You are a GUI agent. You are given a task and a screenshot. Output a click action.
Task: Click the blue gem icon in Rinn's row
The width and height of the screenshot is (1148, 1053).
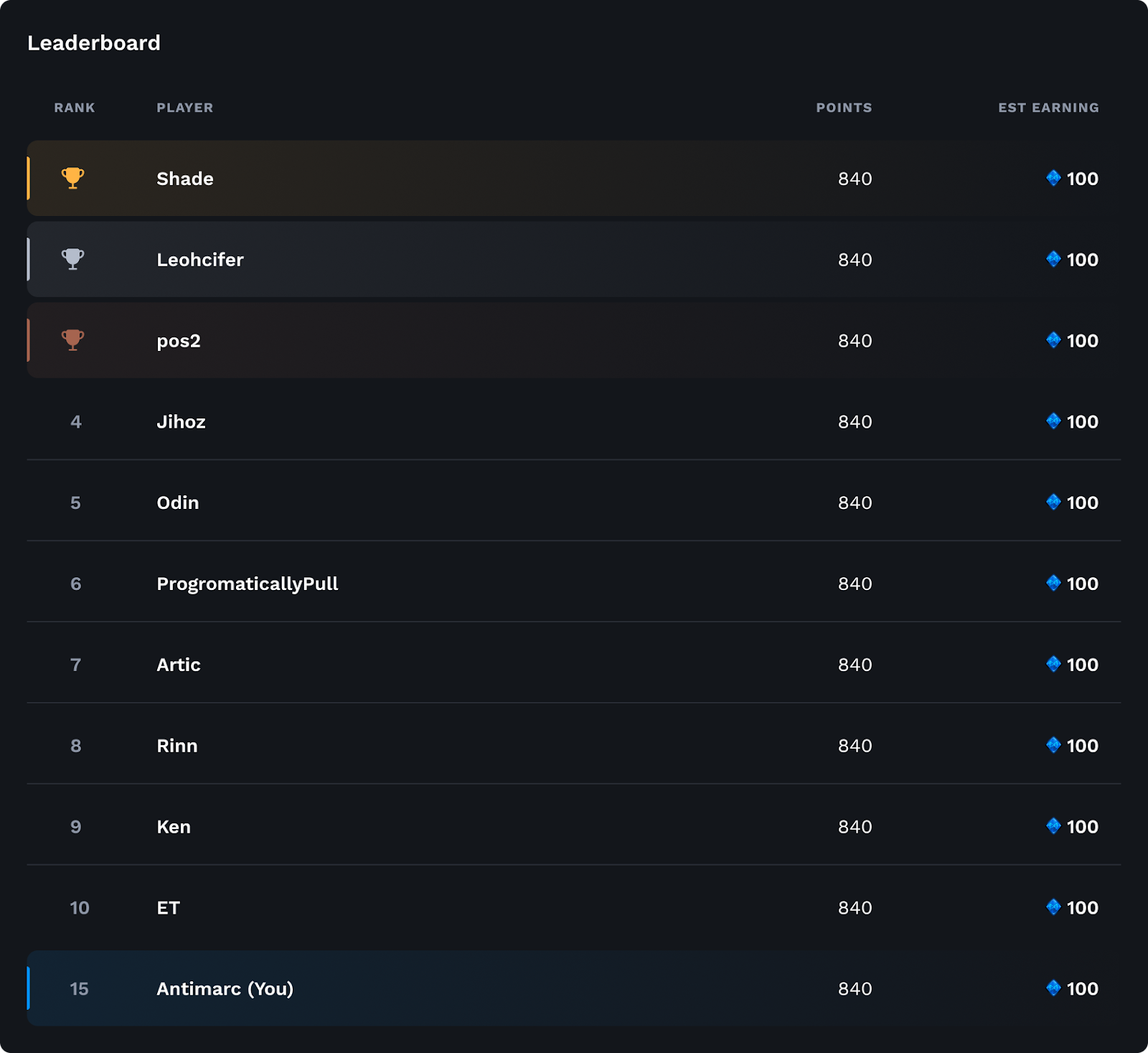click(x=1053, y=745)
